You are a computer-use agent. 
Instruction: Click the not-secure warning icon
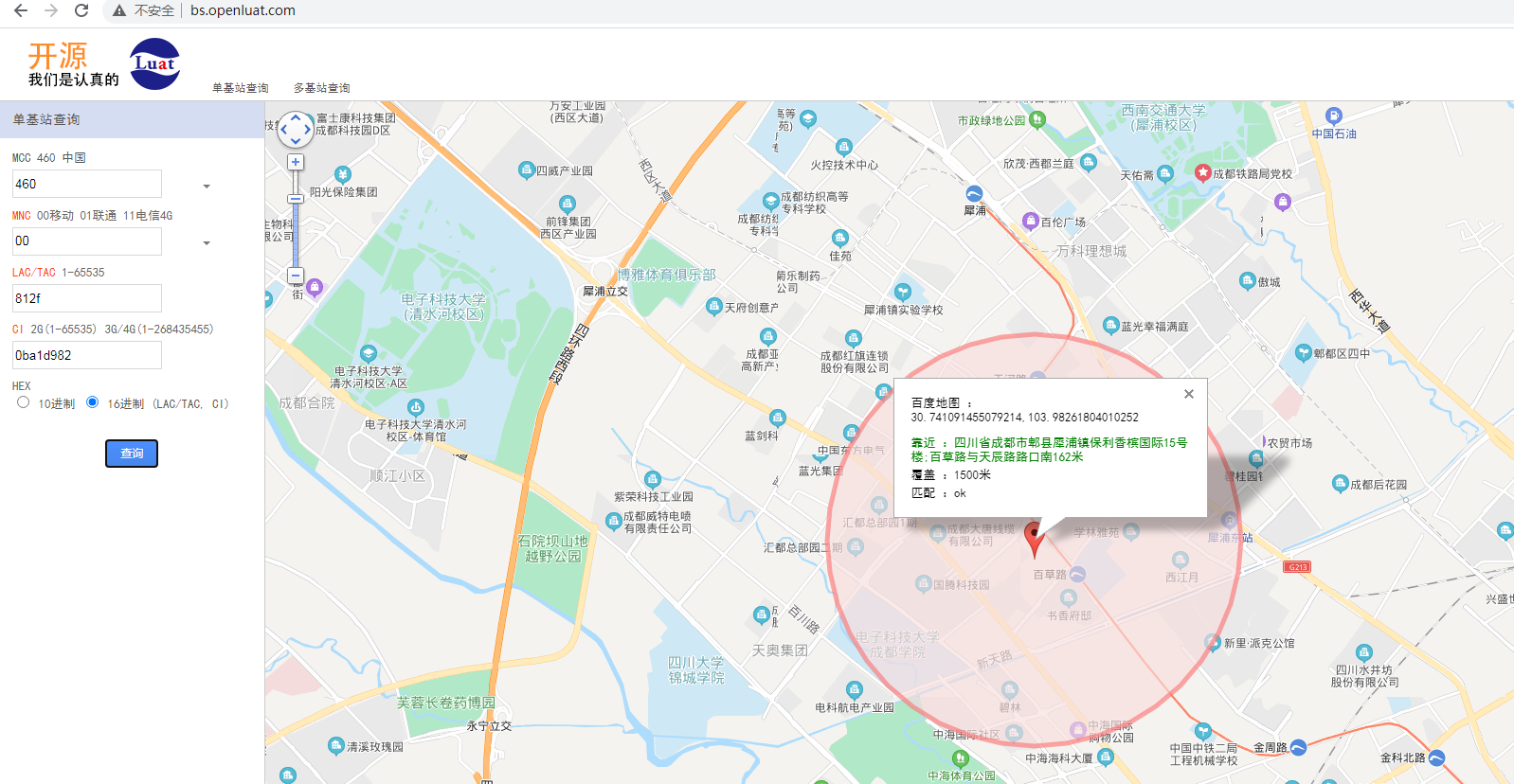point(118,10)
